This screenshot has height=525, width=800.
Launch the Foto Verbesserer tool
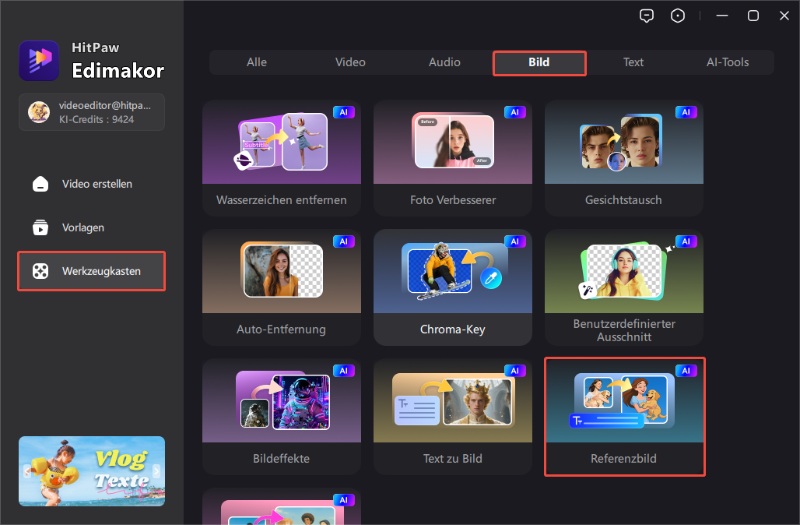tap(452, 157)
